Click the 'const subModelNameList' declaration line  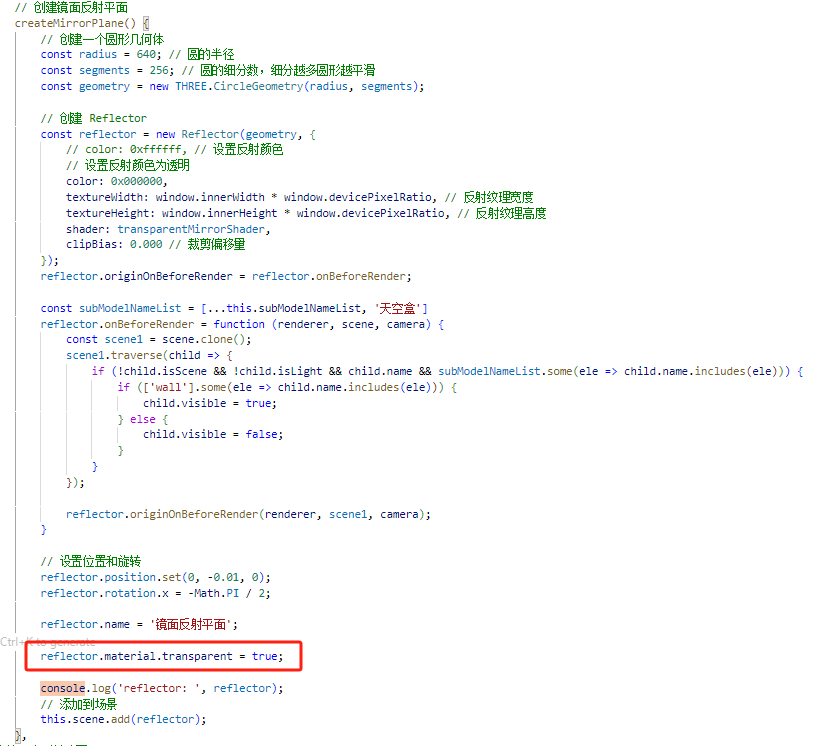click(x=234, y=308)
